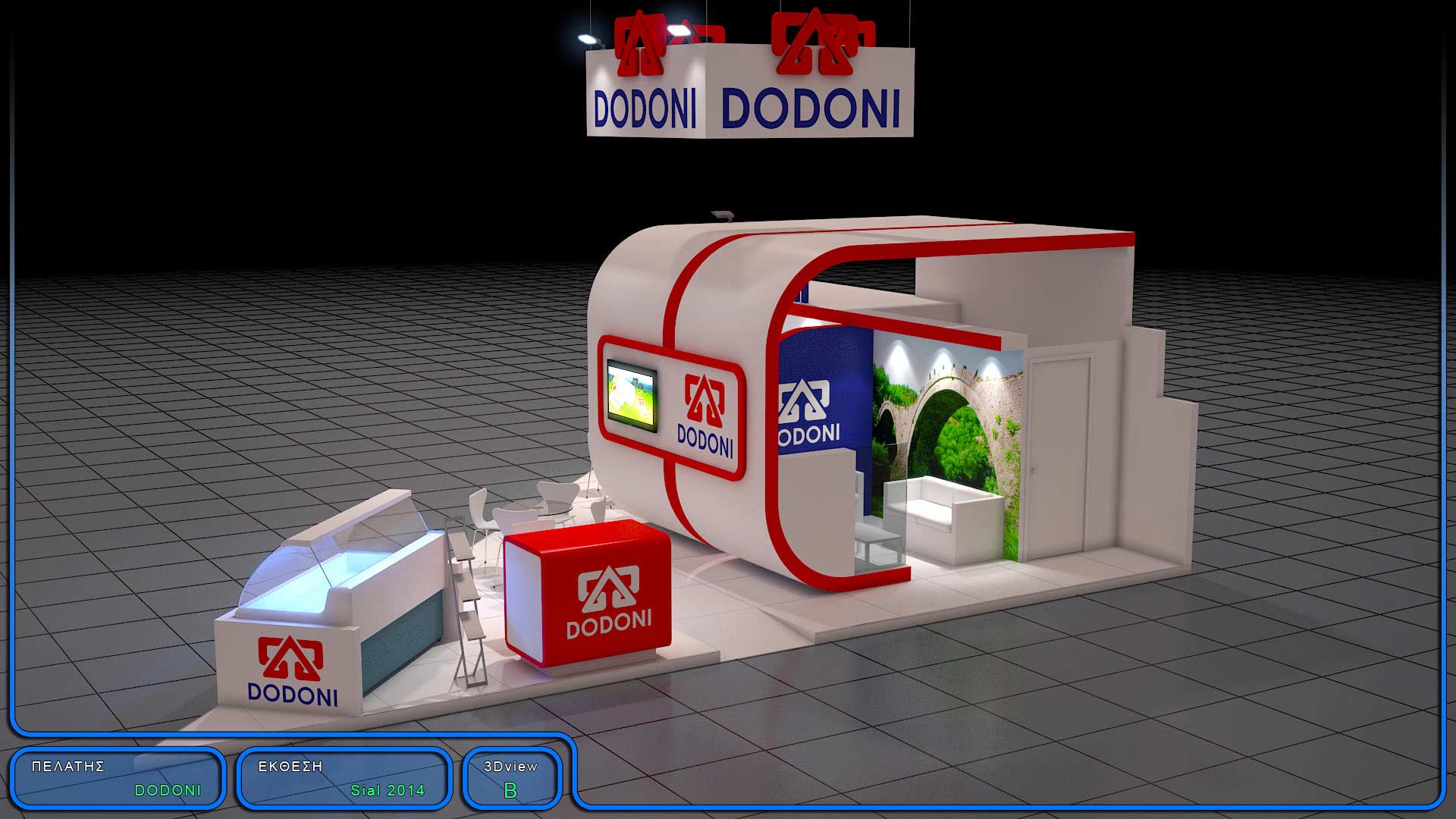
Task: Click the brochure stand beside the red counter
Action: (x=467, y=603)
